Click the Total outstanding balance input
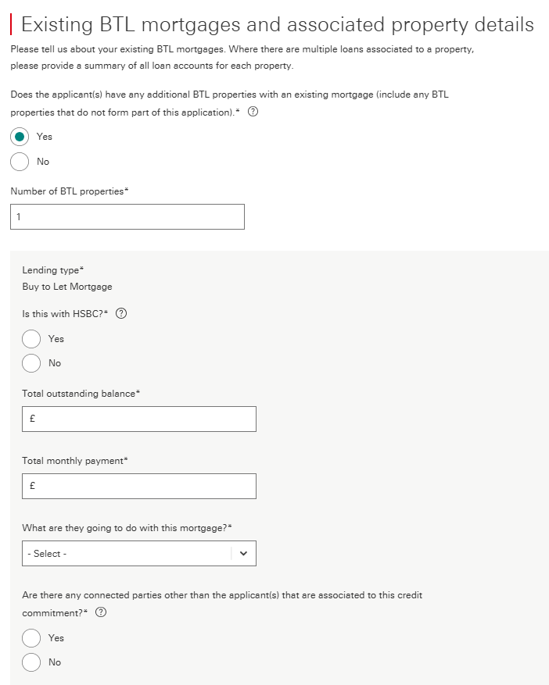The width and height of the screenshot is (549, 685). click(x=139, y=419)
